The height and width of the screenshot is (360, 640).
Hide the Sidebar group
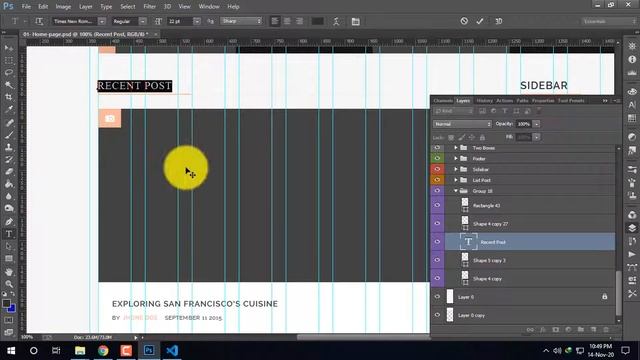point(437,169)
